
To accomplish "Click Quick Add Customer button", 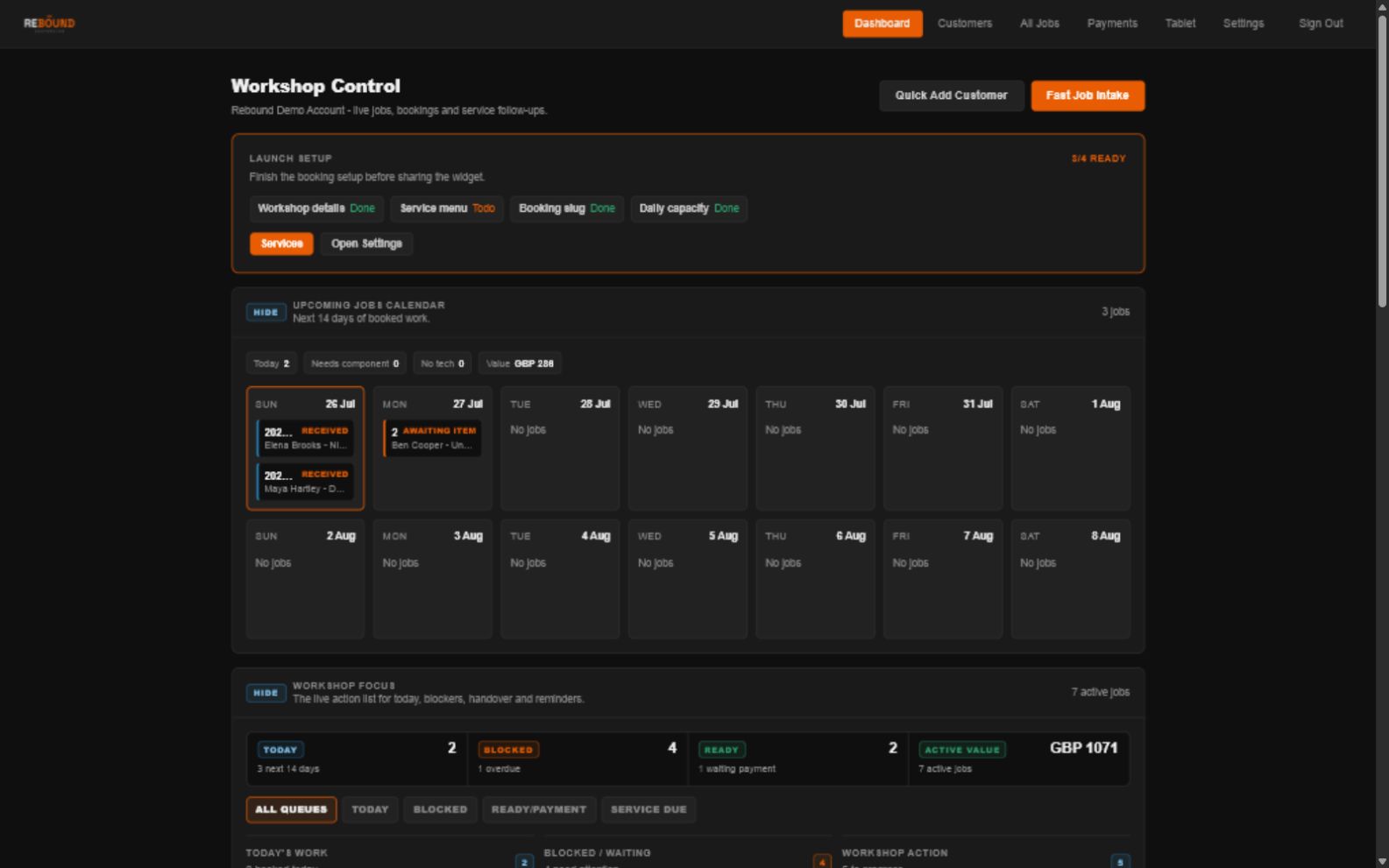I will pyautogui.click(x=951, y=95).
